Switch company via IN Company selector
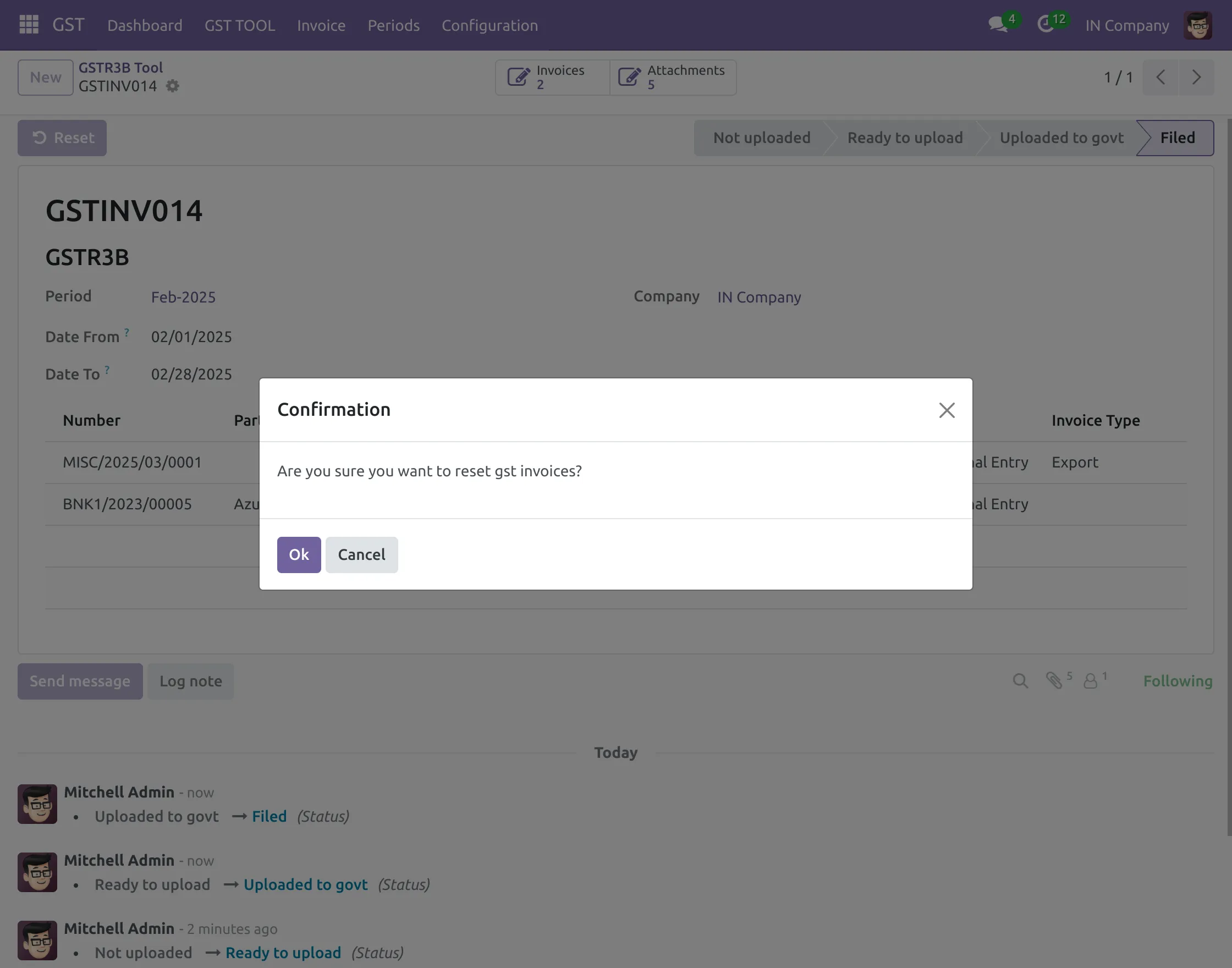The width and height of the screenshot is (1232, 968). click(x=1126, y=25)
